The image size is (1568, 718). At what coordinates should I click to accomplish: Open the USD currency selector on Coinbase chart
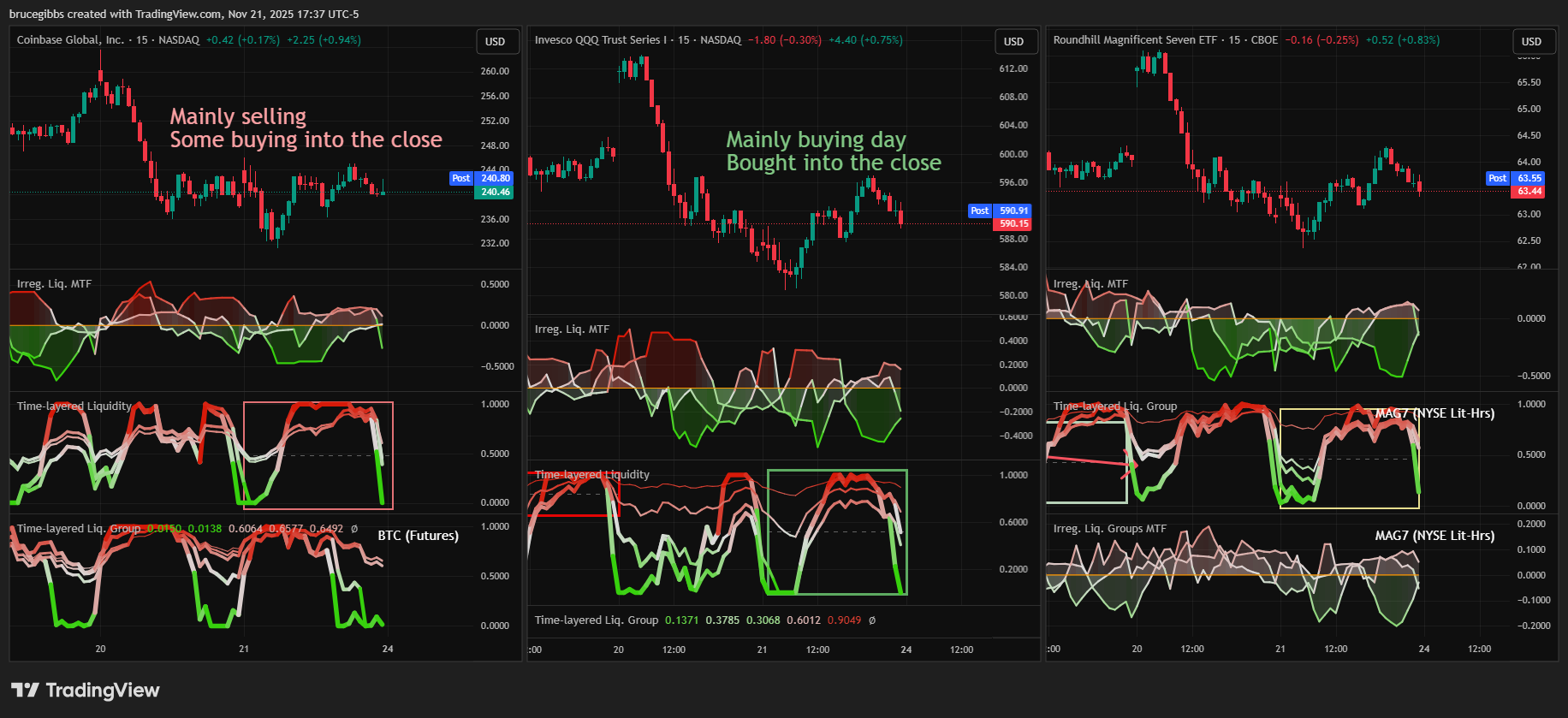point(496,41)
